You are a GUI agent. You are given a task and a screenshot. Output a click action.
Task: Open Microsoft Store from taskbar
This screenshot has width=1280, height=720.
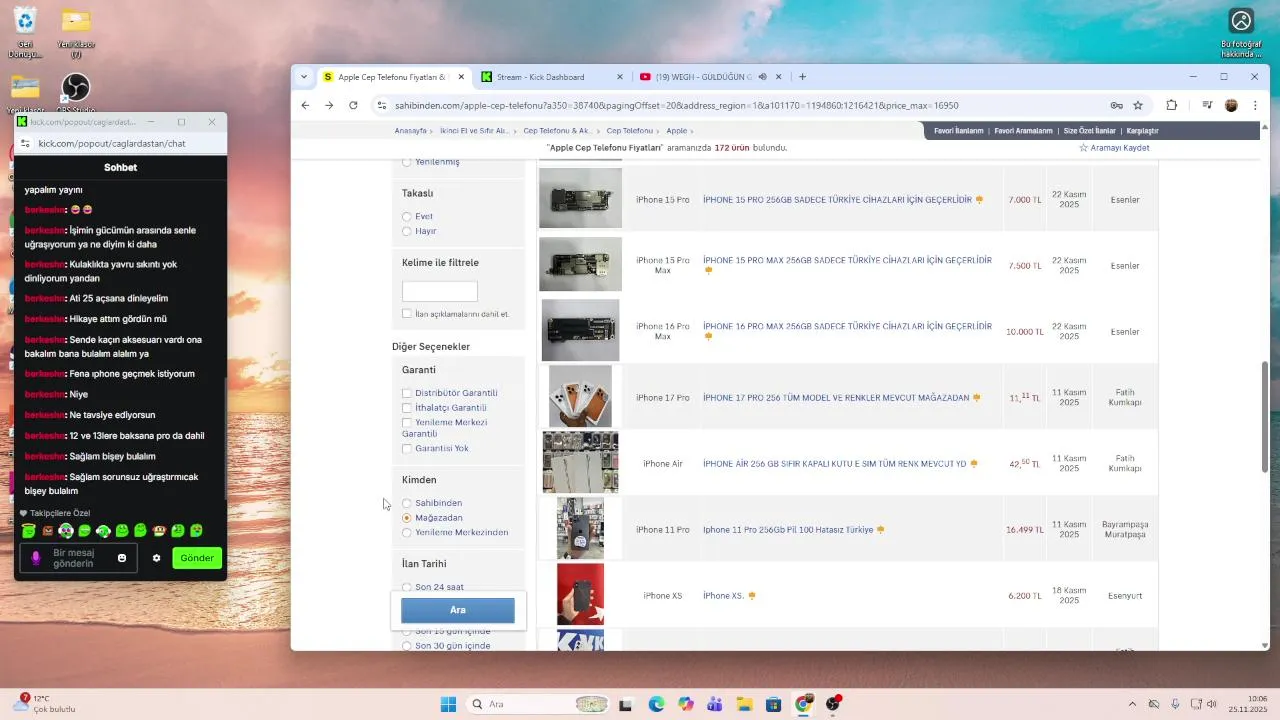(773, 704)
